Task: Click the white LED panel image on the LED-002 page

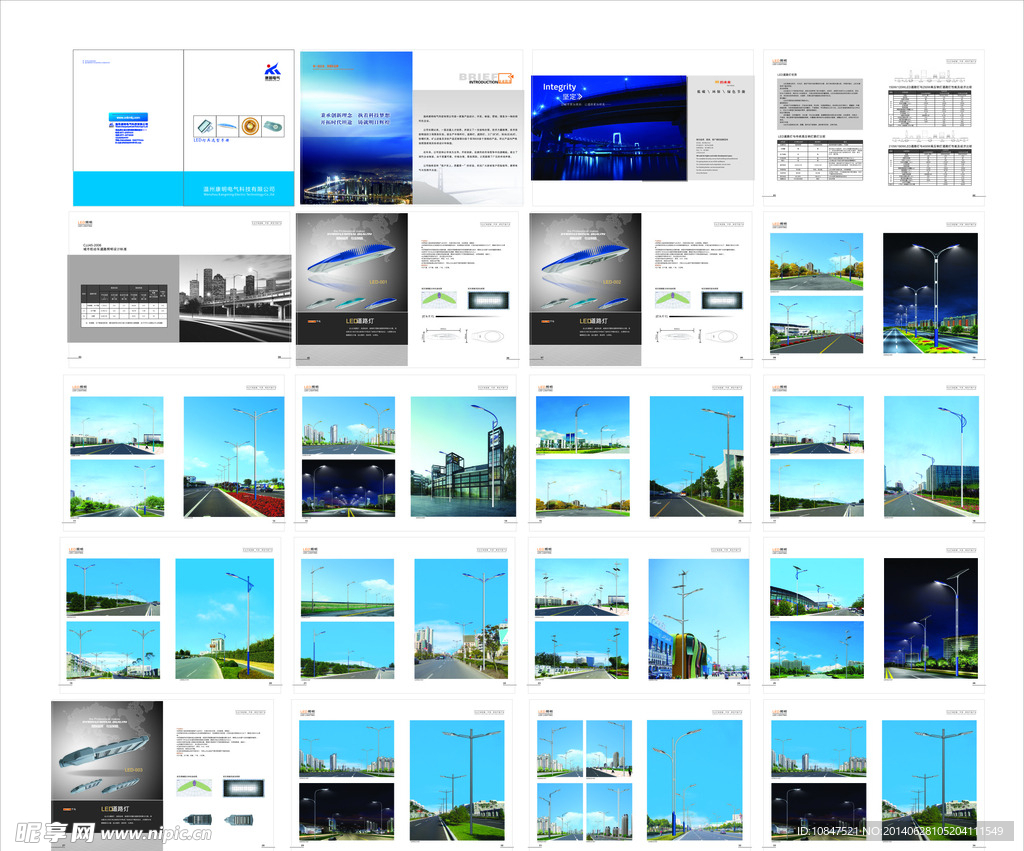Action: pos(722,300)
